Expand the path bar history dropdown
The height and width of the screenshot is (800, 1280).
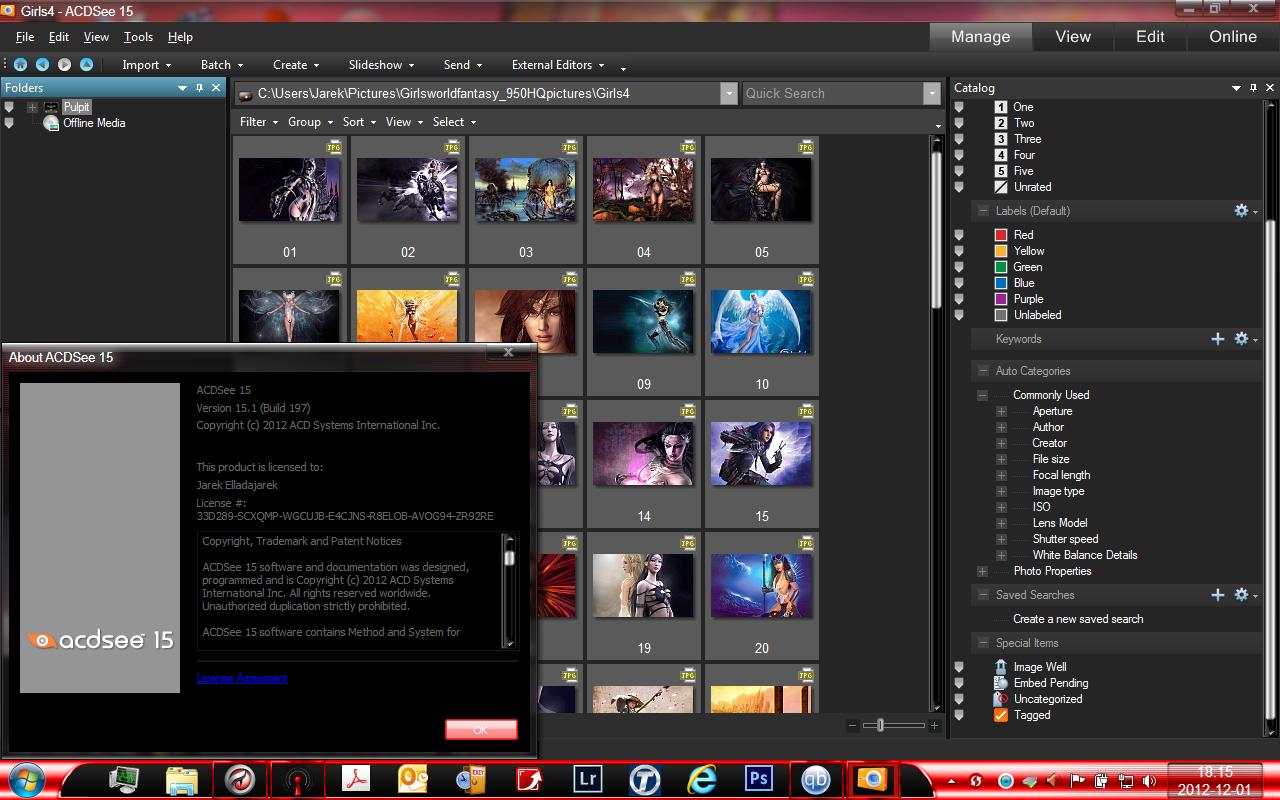pos(728,93)
